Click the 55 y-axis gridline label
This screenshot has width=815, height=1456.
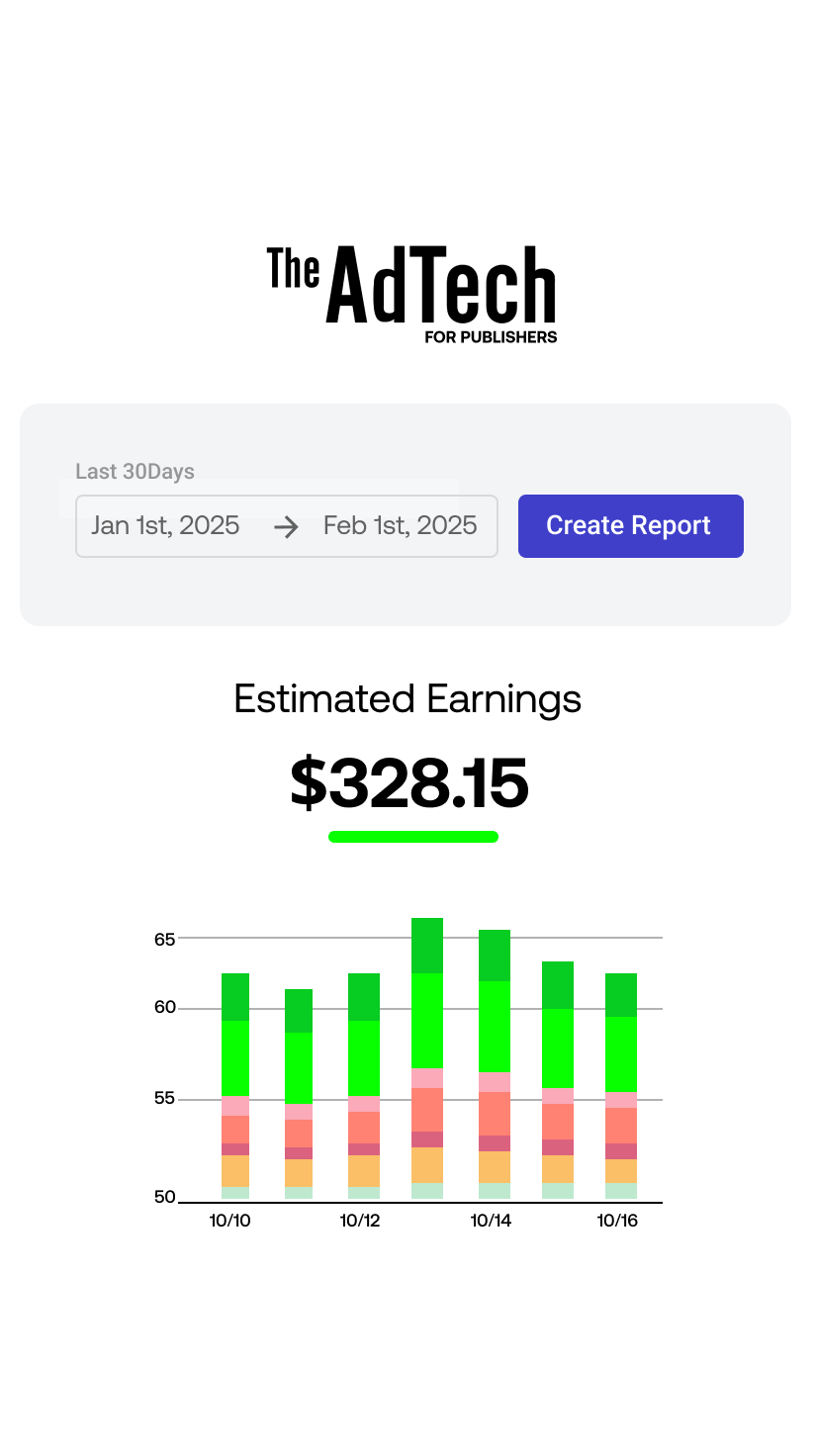point(165,1098)
